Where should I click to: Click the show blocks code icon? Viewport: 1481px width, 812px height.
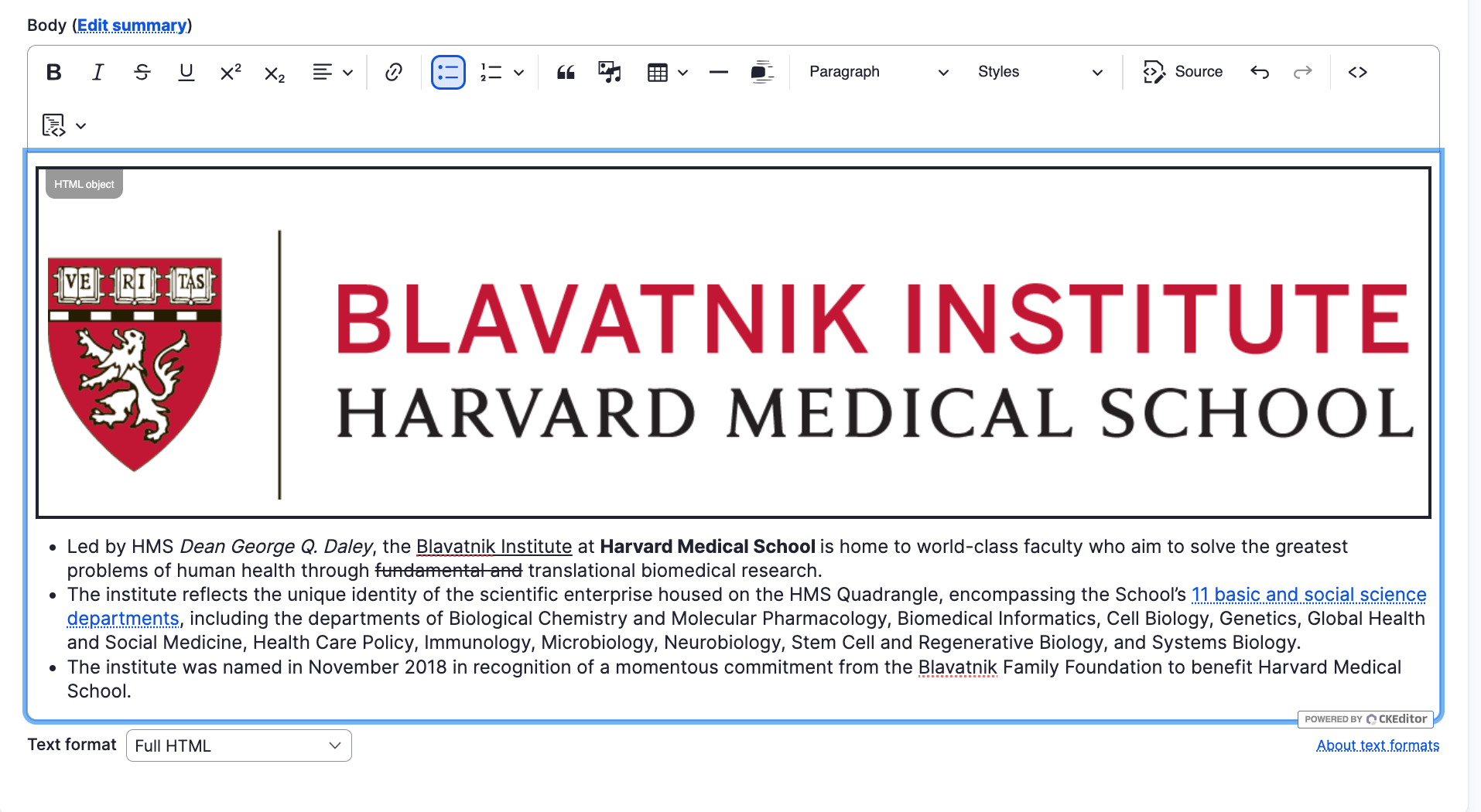click(x=1357, y=72)
